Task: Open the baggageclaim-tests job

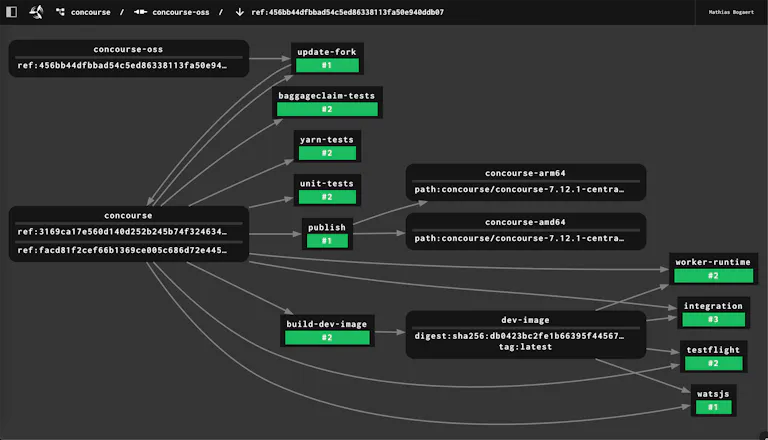Action: (327, 96)
